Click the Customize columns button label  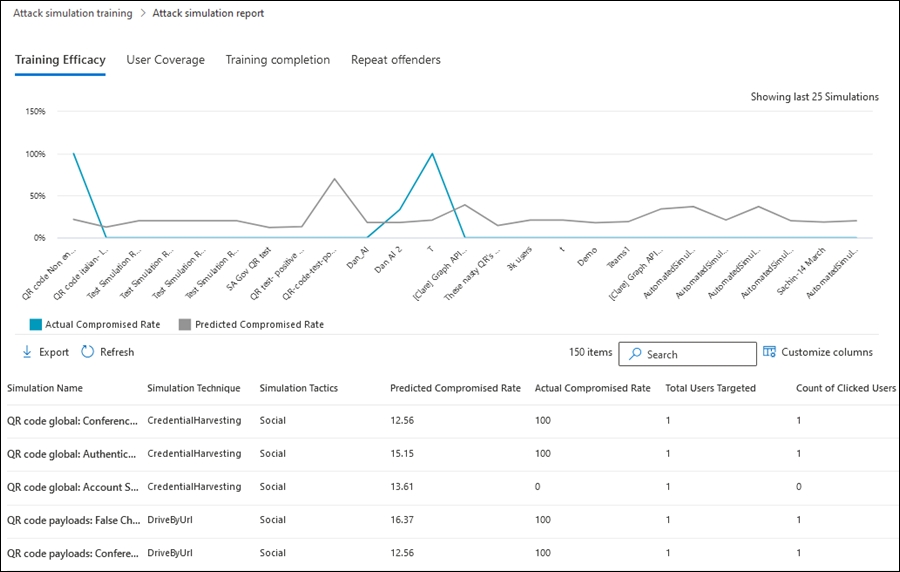tap(826, 352)
